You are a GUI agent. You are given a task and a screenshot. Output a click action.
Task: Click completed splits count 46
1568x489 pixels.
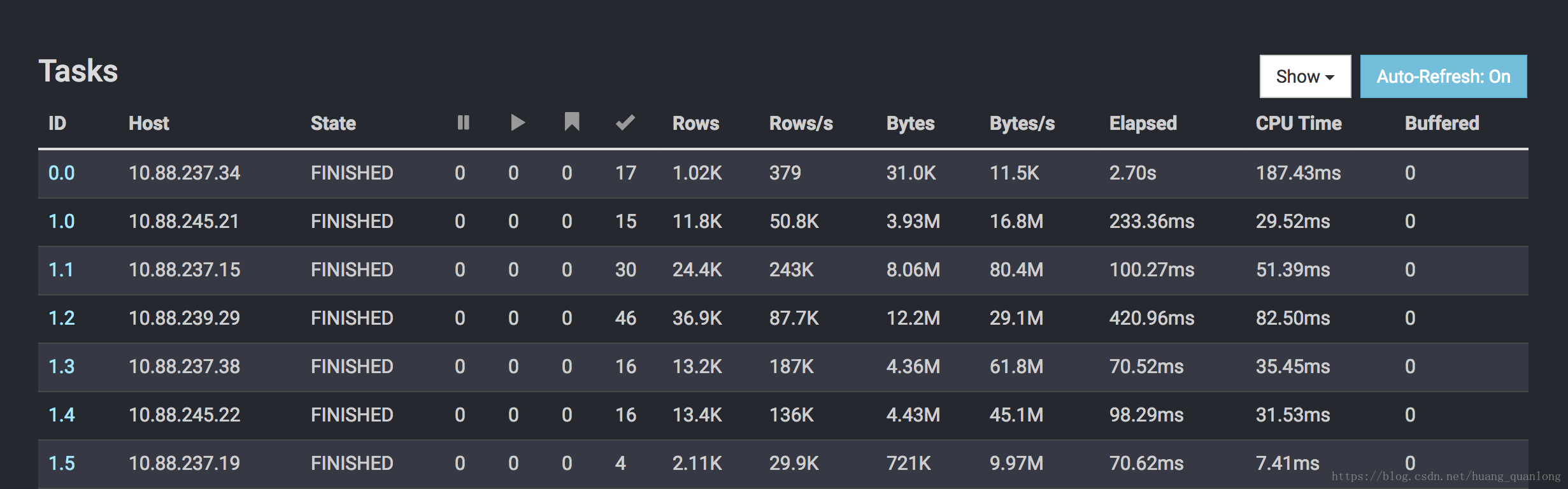click(625, 318)
